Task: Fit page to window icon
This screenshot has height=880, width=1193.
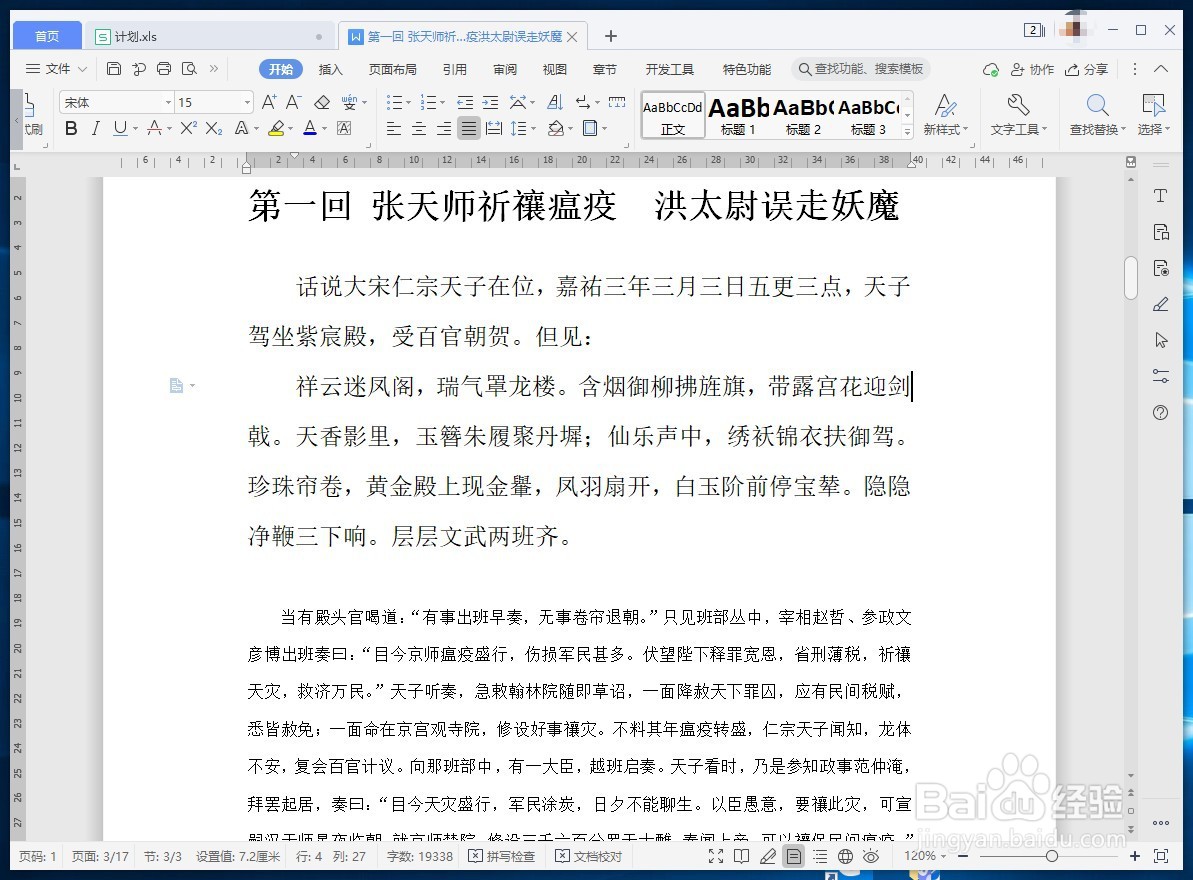Action: [x=1161, y=856]
